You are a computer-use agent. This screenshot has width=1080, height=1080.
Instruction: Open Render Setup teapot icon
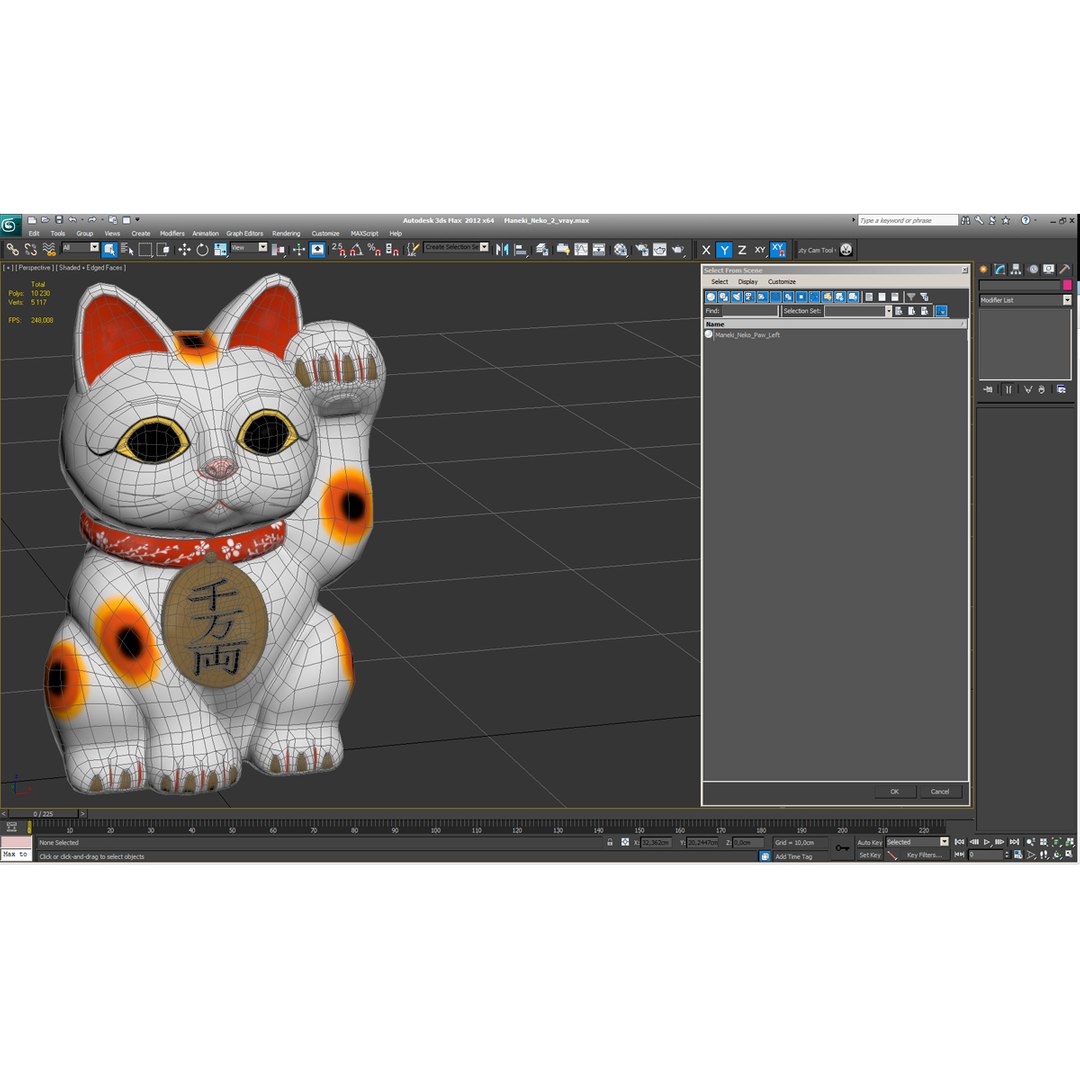641,249
